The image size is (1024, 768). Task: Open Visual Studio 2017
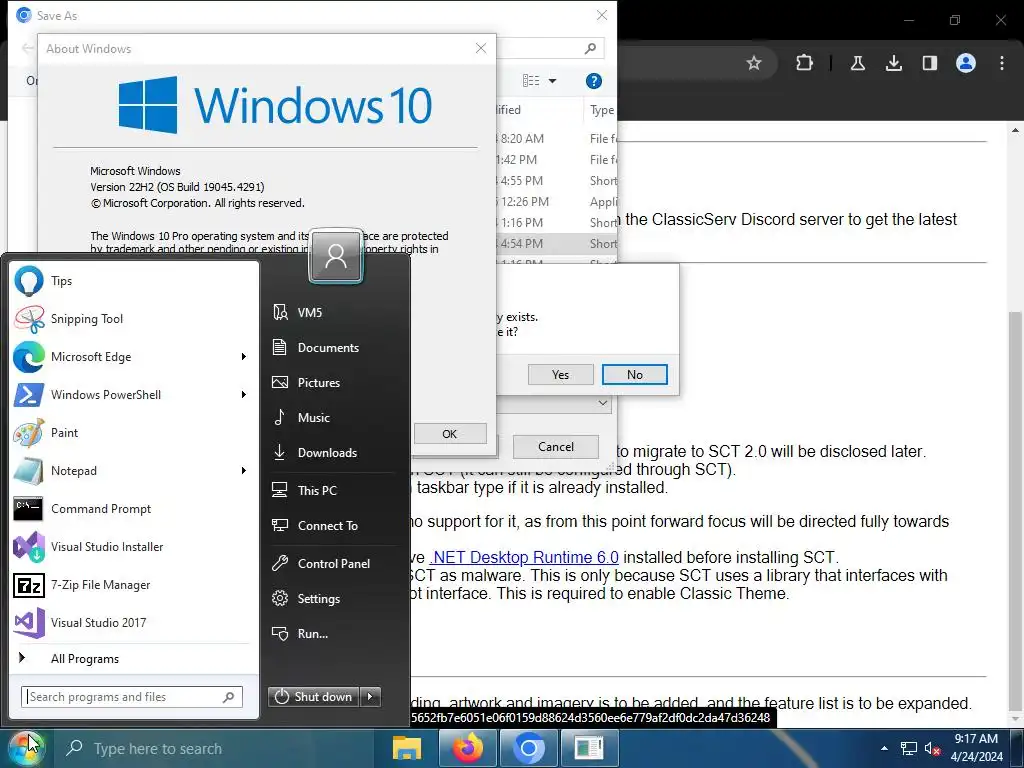coord(134,622)
